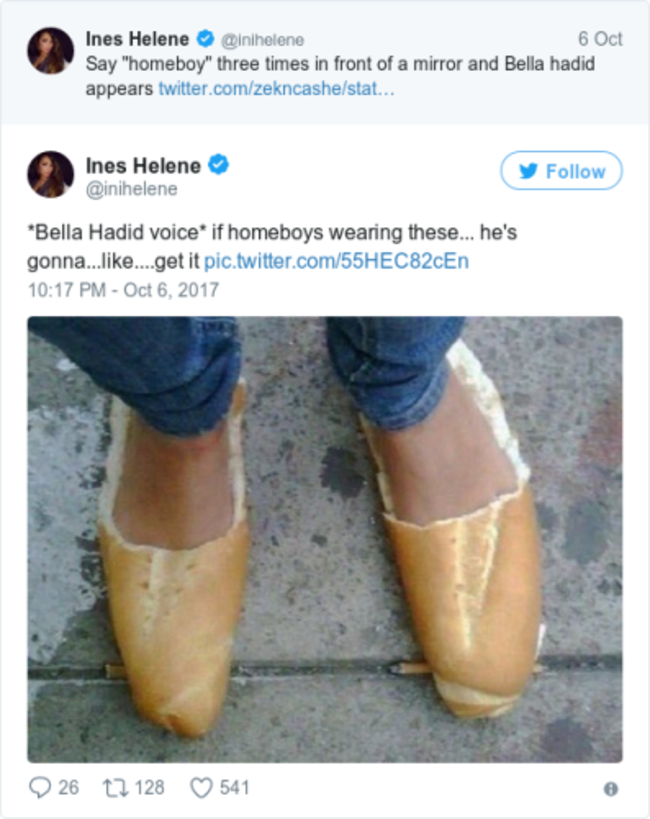Click the verified badge in the quoted header tweet
The width and height of the screenshot is (650, 819).
(x=205, y=38)
